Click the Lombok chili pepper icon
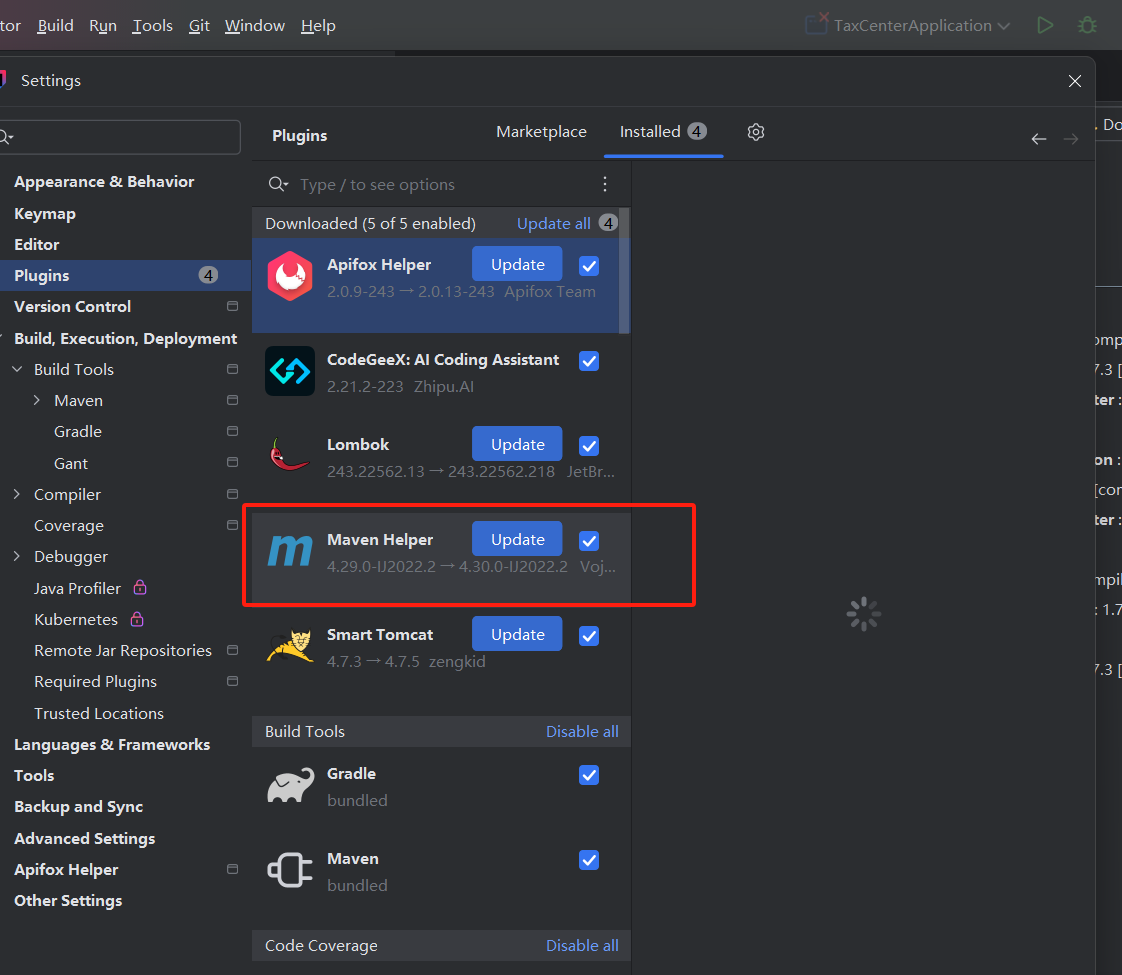 (290, 455)
